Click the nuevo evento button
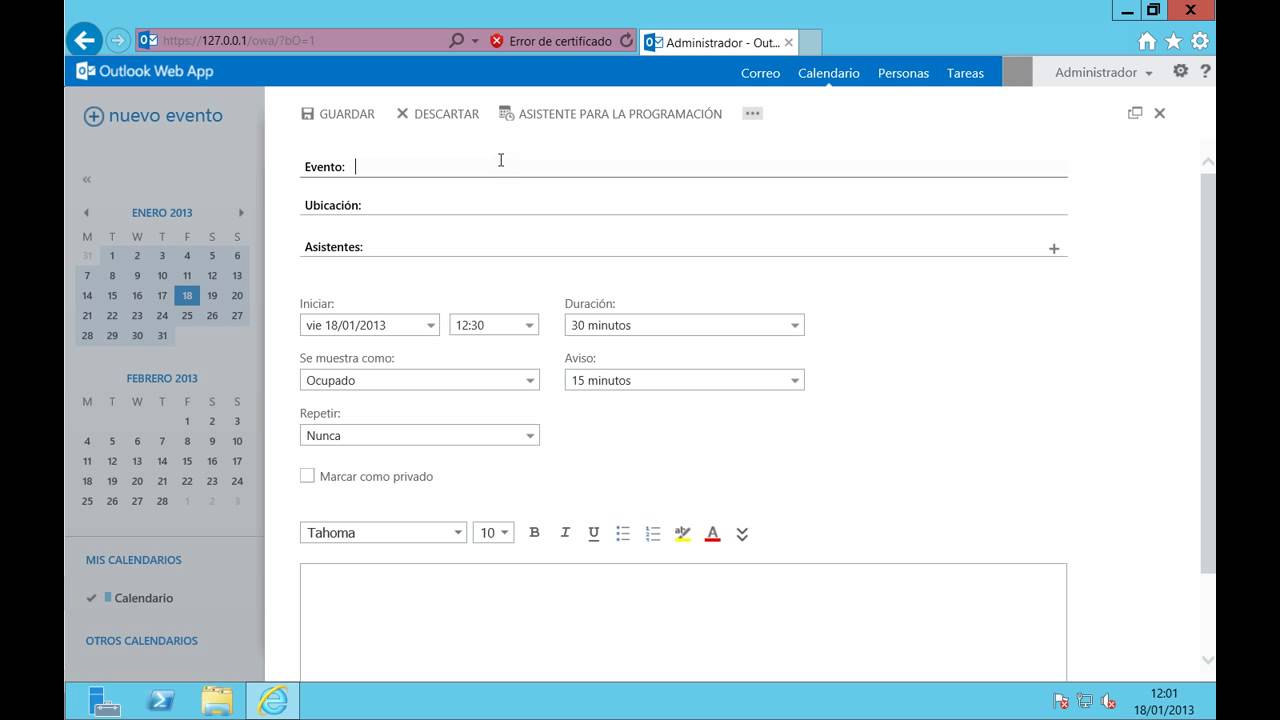The height and width of the screenshot is (720, 1280). (x=153, y=116)
